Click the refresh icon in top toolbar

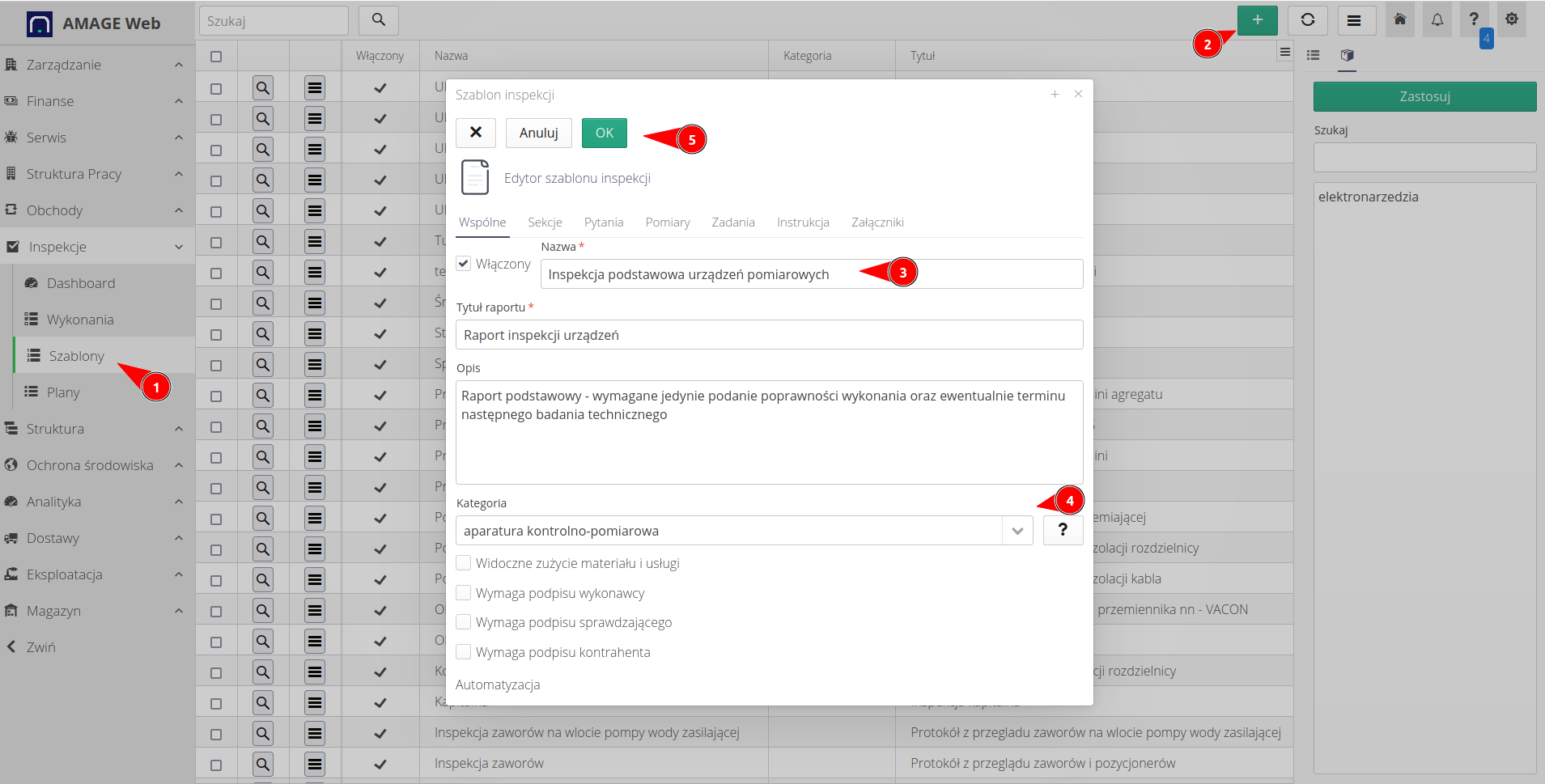tap(1307, 20)
